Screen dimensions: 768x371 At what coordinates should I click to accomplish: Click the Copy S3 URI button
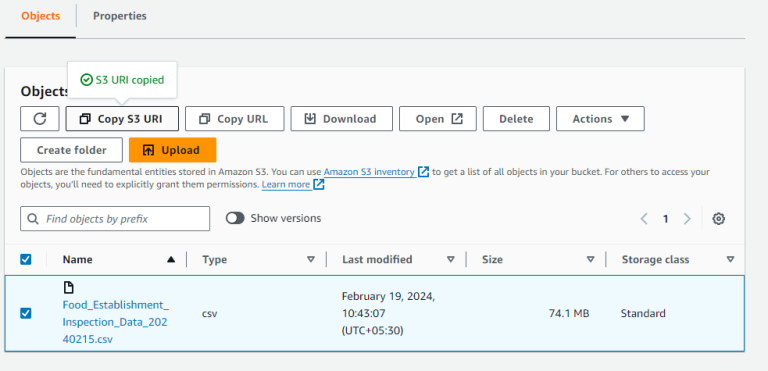[122, 119]
